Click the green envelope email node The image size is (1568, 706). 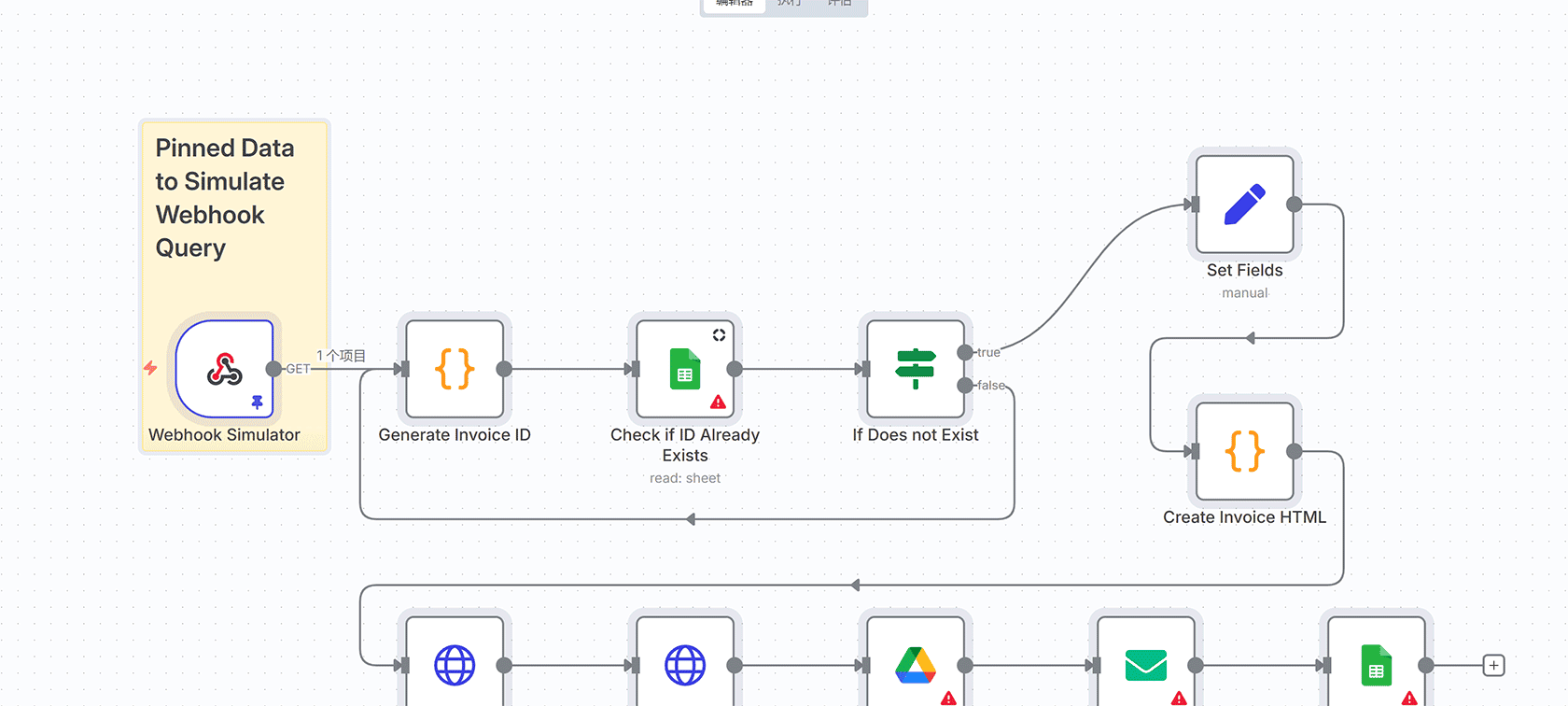[x=1146, y=665]
